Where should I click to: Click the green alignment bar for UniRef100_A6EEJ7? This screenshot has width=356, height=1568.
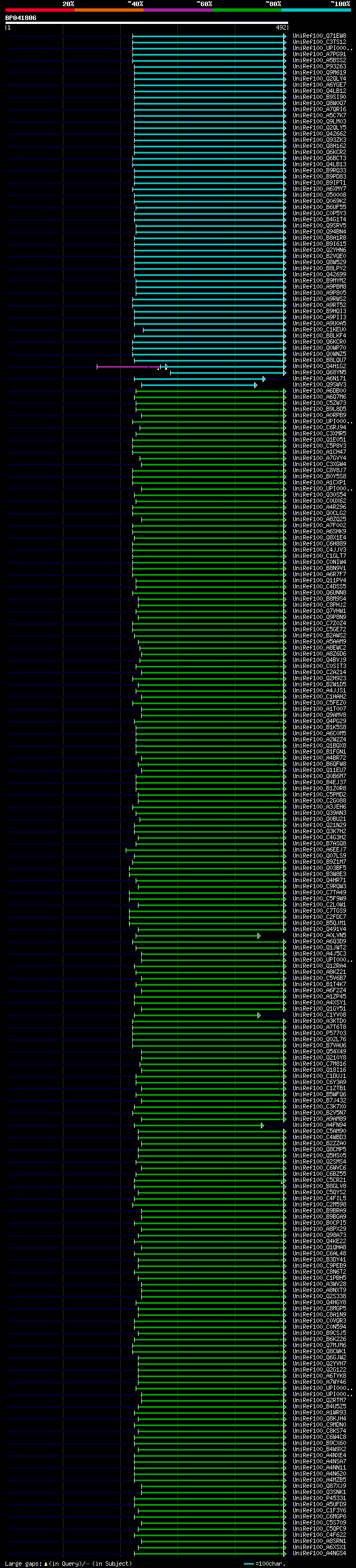coord(205,850)
